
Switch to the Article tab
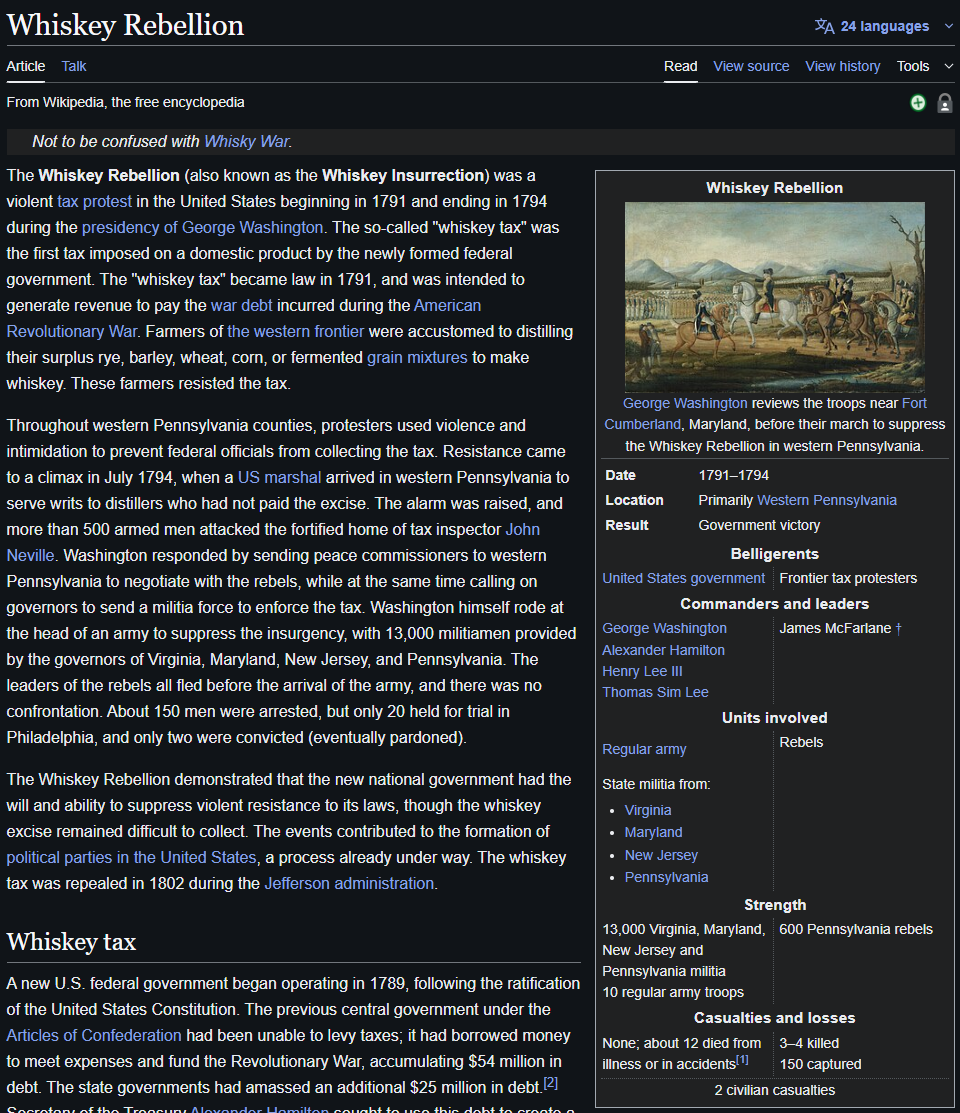click(26, 66)
